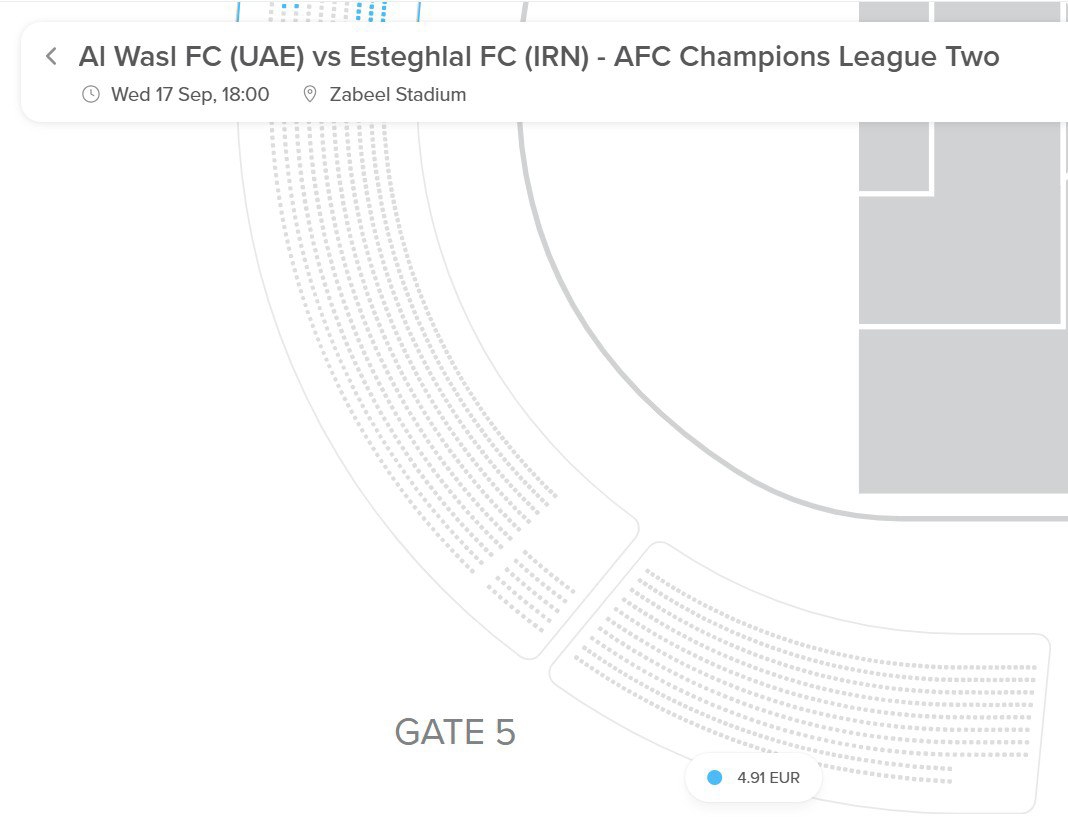Click the location pin icon
The image size is (1068, 817).
310,95
